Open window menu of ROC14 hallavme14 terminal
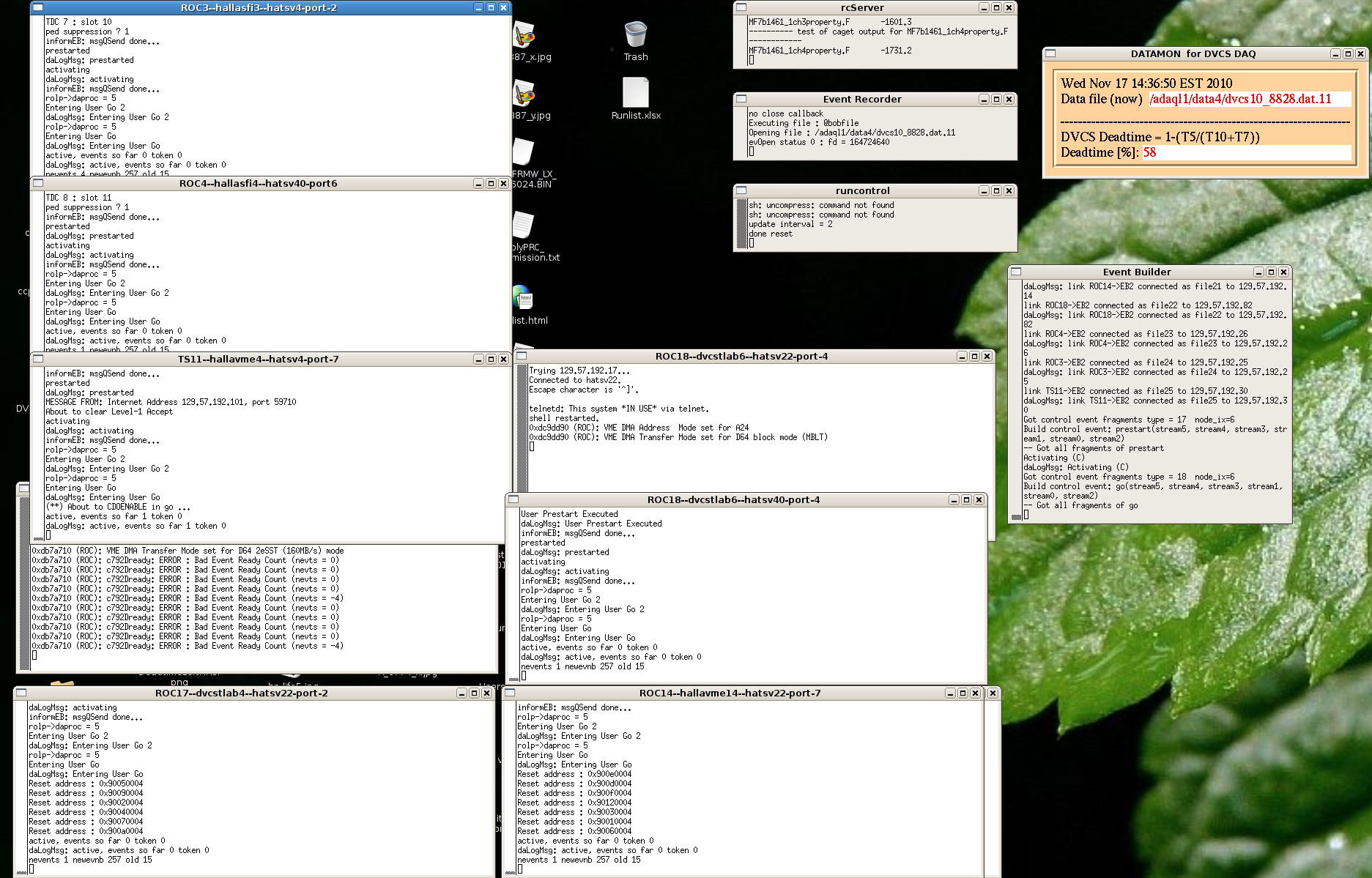 click(511, 693)
